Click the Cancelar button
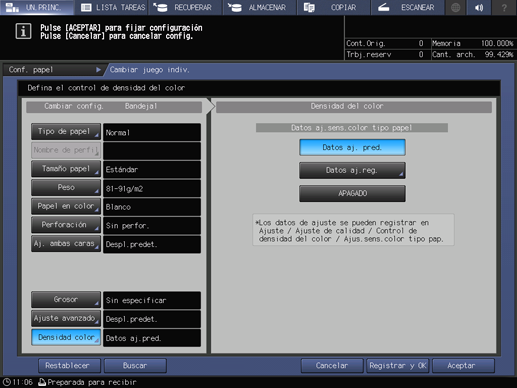This screenshot has height=388, width=517. click(x=332, y=366)
